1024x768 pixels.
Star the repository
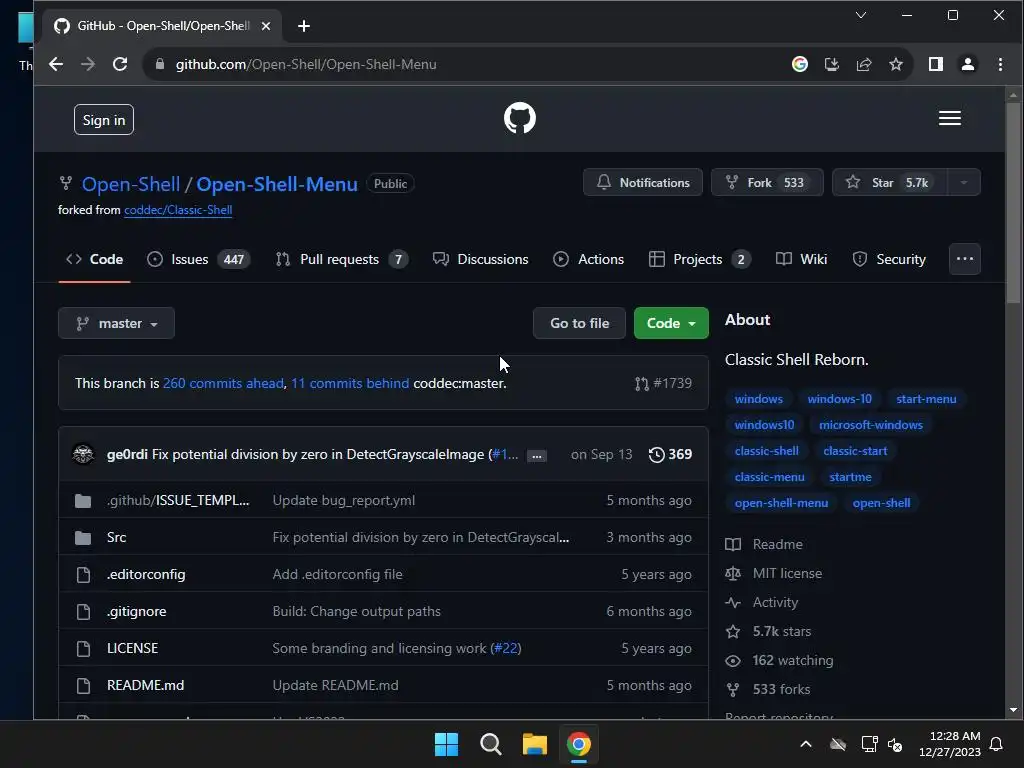point(890,183)
